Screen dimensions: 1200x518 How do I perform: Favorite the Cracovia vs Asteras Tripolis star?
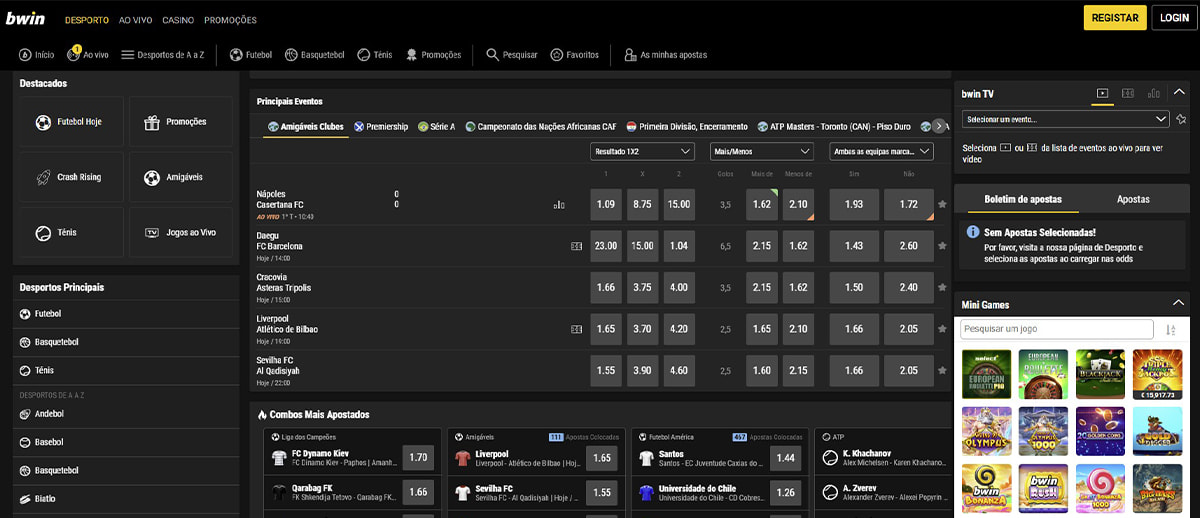pyautogui.click(x=942, y=287)
